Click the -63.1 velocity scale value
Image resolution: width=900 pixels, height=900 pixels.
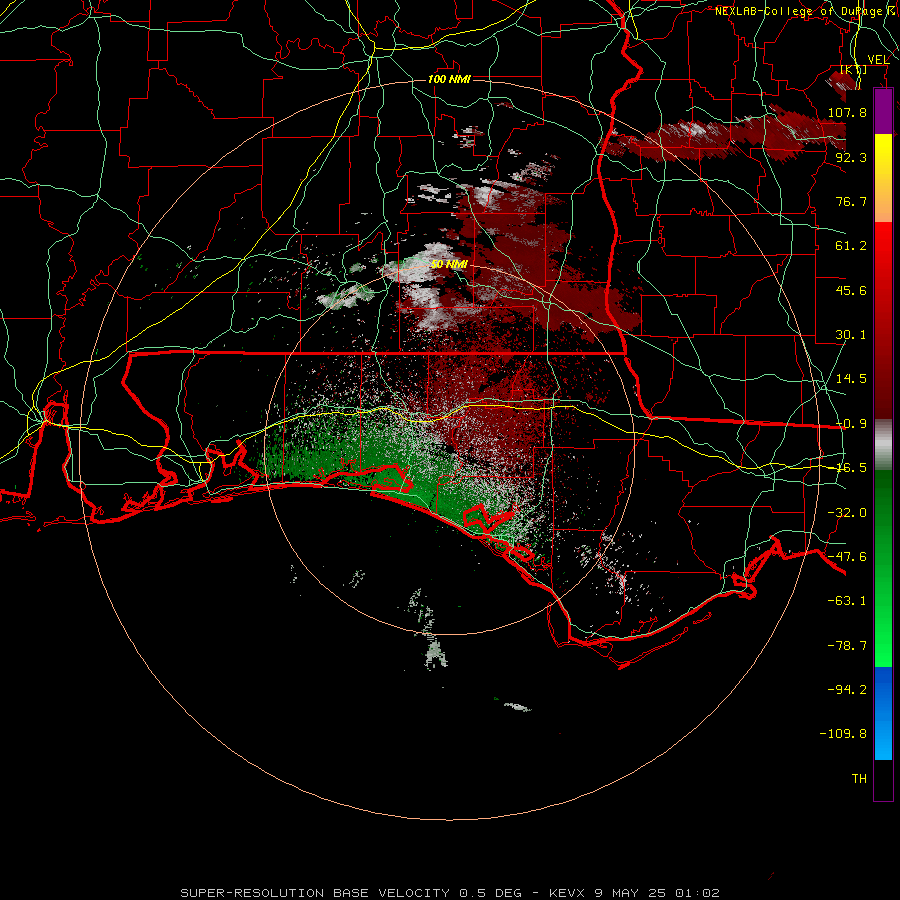847,600
